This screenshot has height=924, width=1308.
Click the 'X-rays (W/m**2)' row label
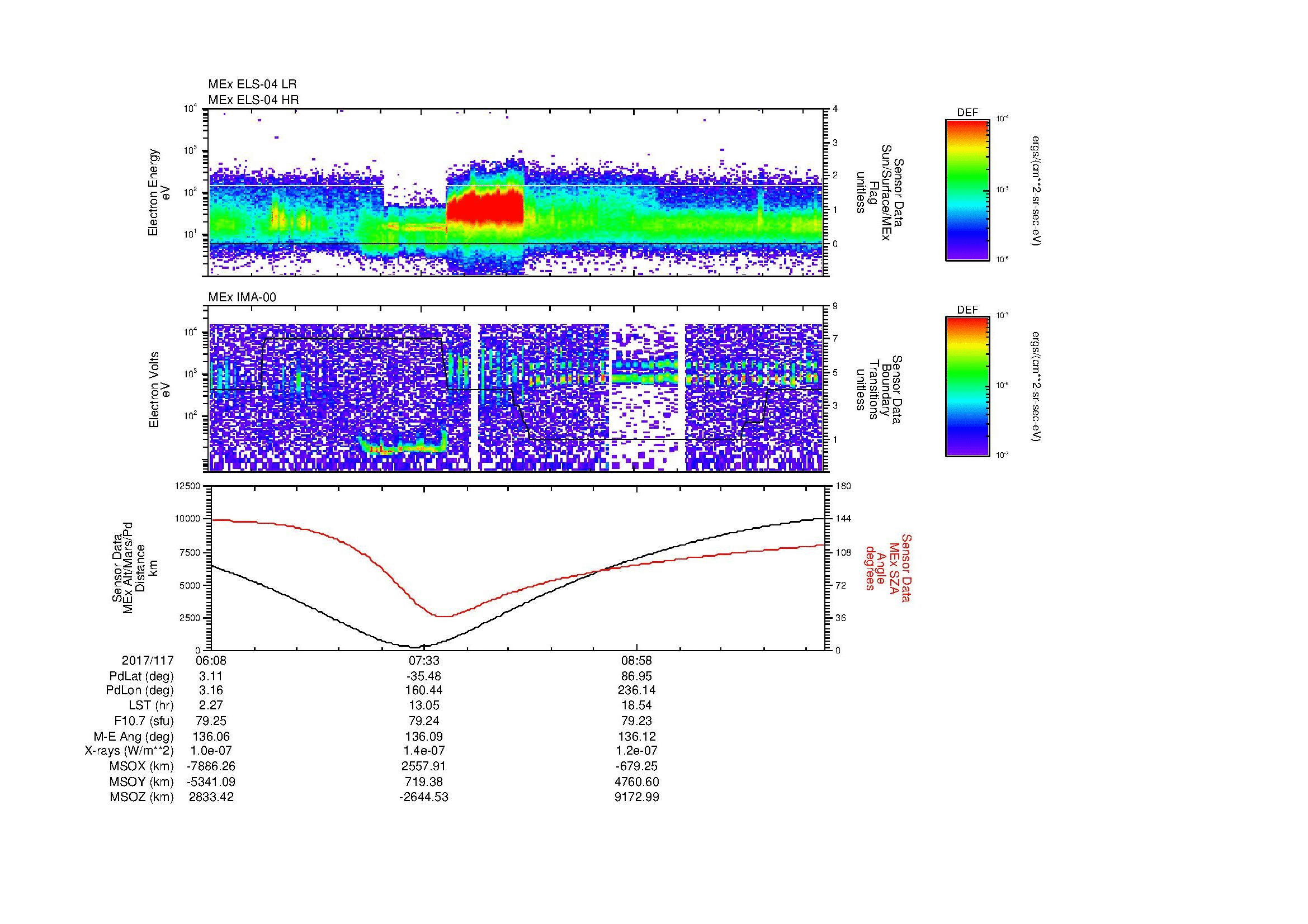(x=129, y=751)
